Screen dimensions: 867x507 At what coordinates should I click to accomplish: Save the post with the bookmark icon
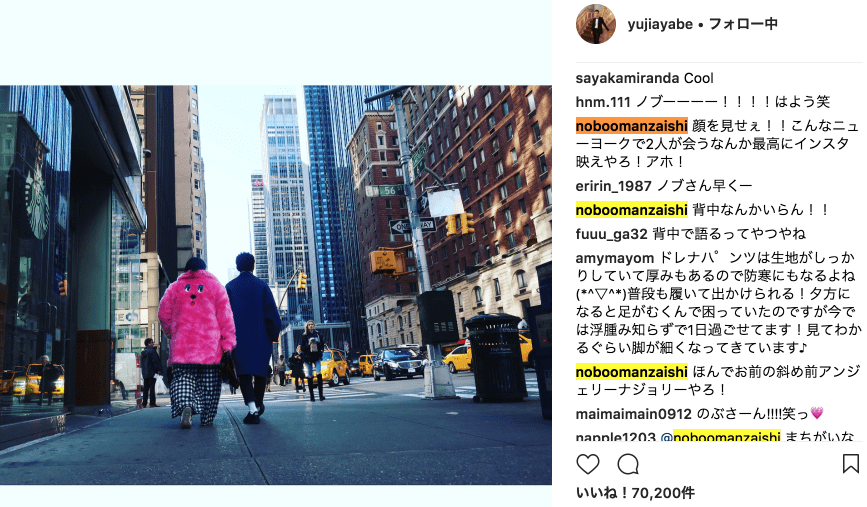coord(850,464)
